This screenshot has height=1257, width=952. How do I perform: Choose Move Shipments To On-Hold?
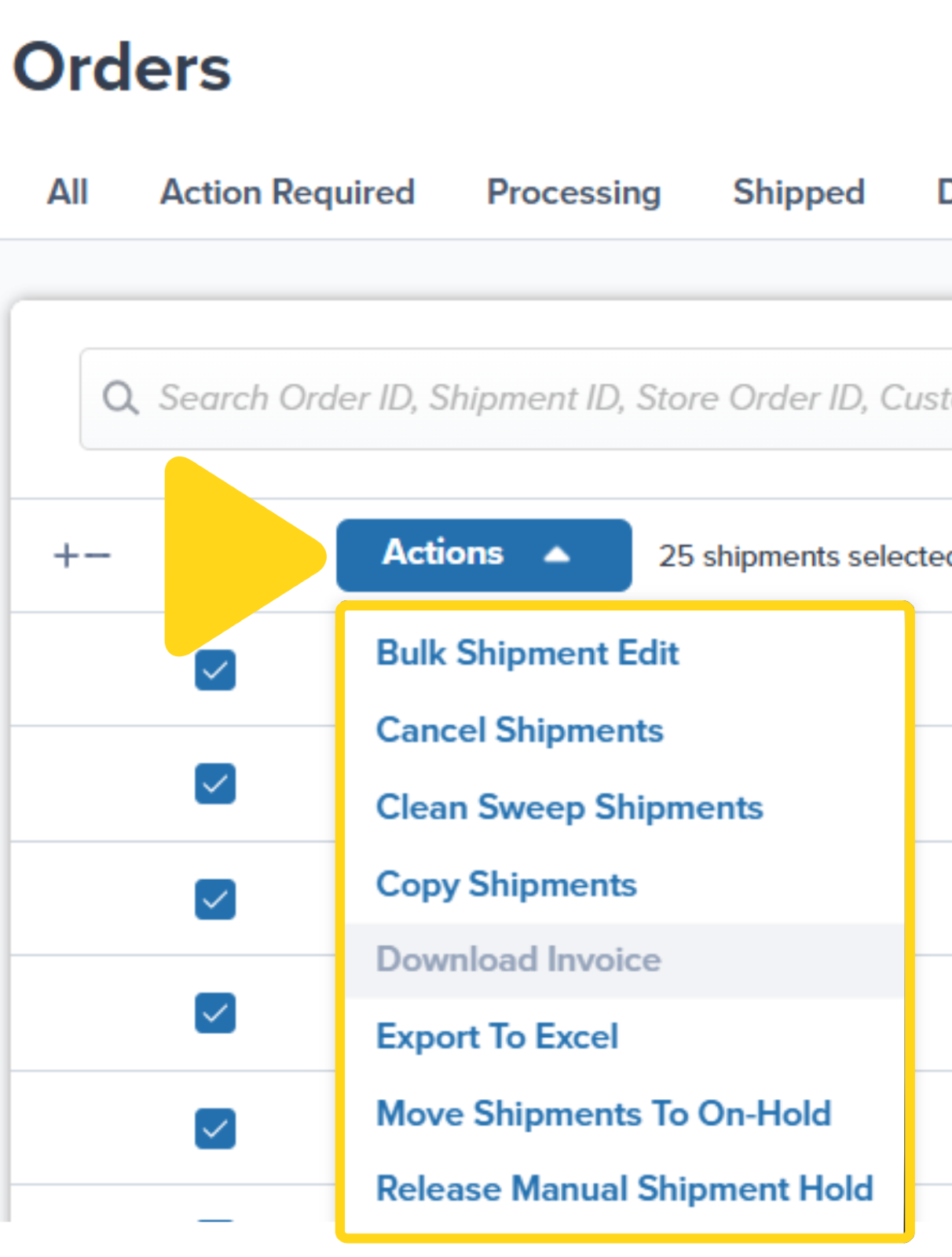point(604,1113)
